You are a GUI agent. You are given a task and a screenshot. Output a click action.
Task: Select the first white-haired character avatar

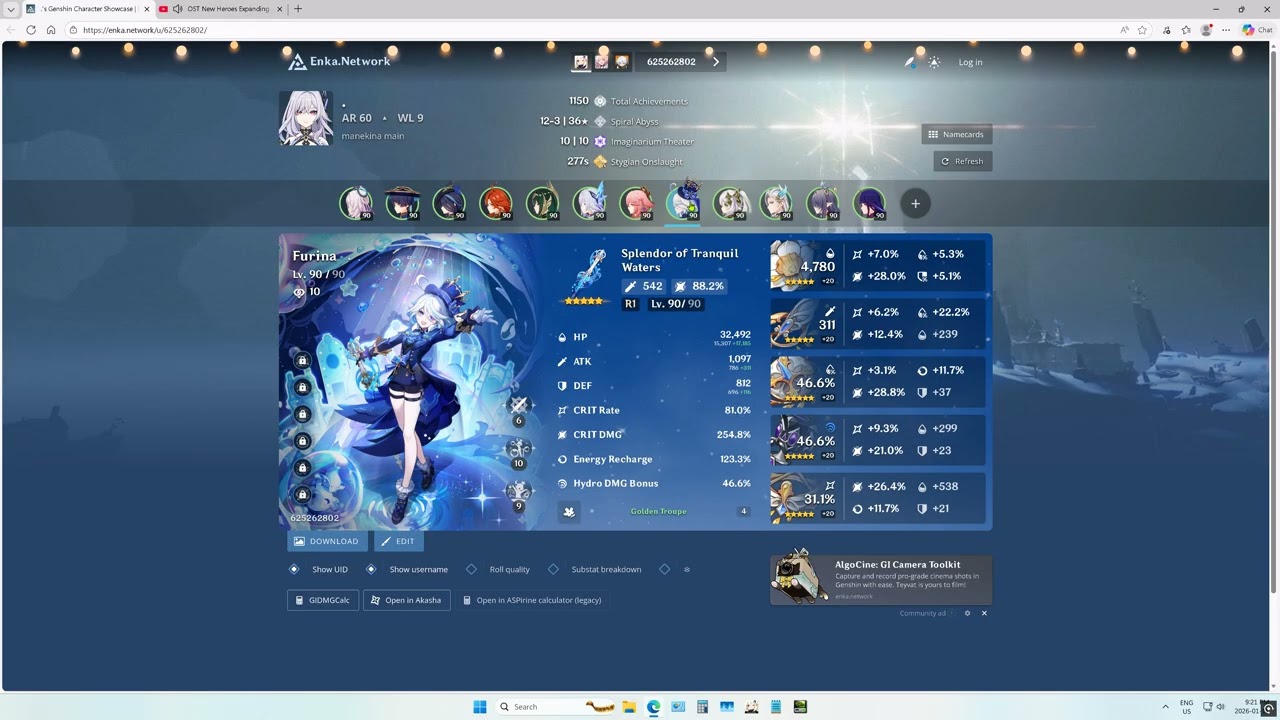tap(356, 203)
